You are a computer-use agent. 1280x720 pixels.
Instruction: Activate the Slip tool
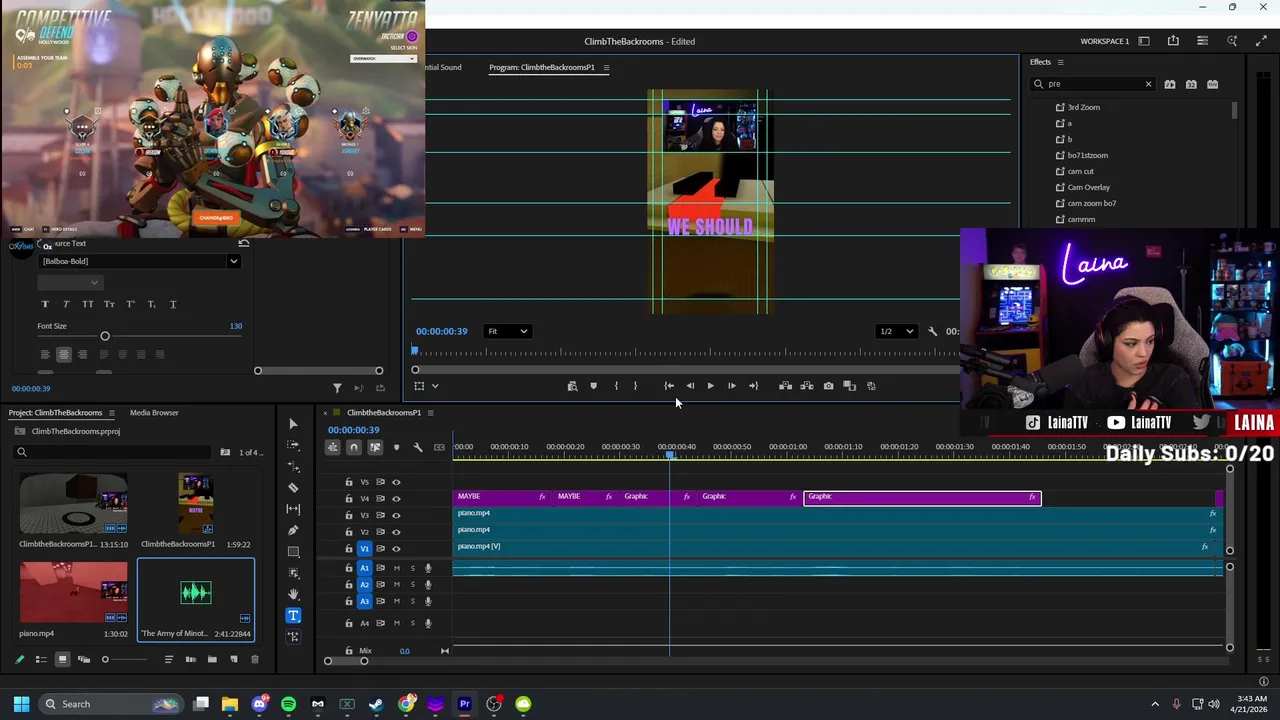(293, 509)
